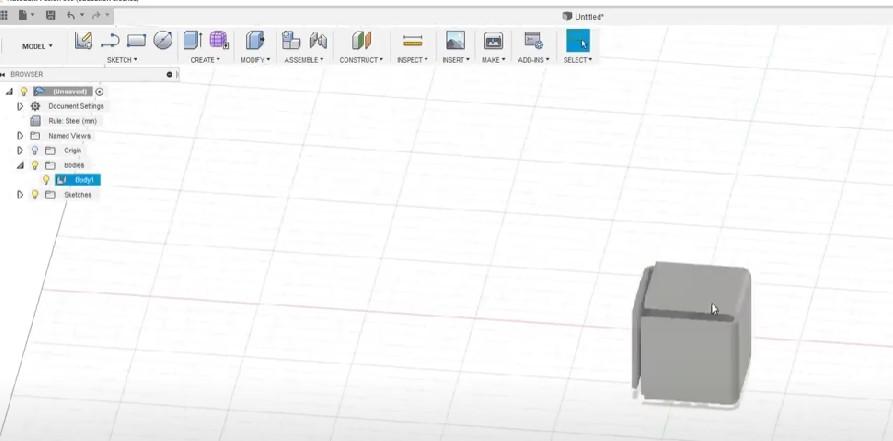The image size is (893, 441).
Task: Toggle the Body1 lightbulb visibility
Action: pyautogui.click(x=47, y=180)
